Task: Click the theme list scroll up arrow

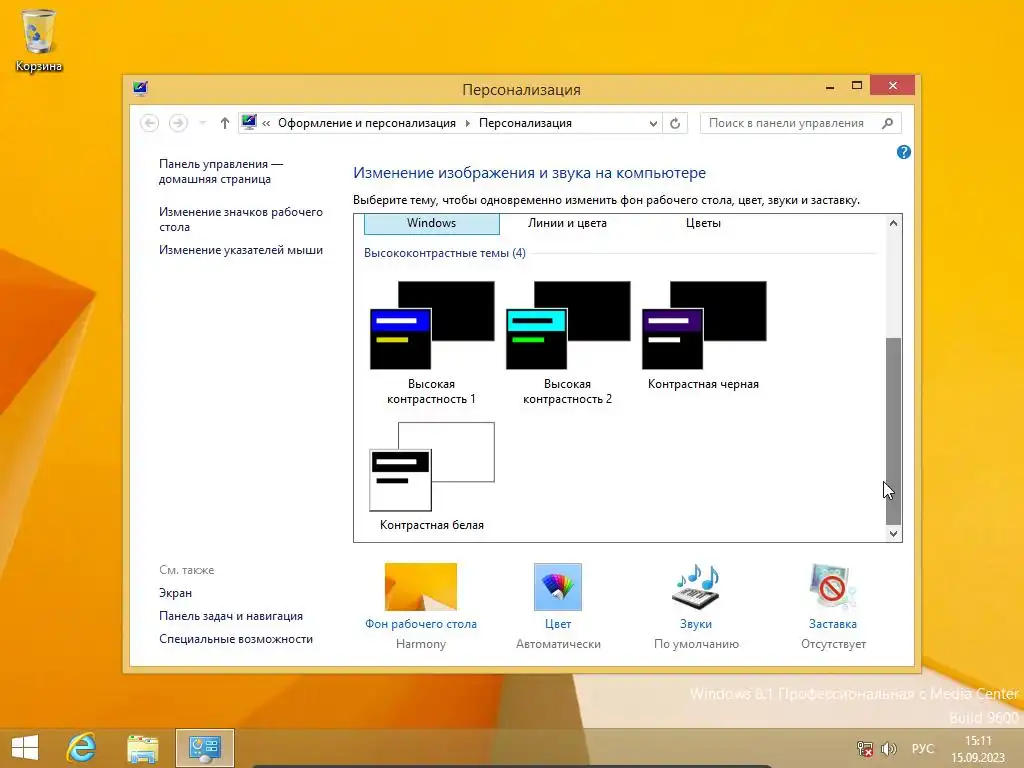Action: pos(893,223)
